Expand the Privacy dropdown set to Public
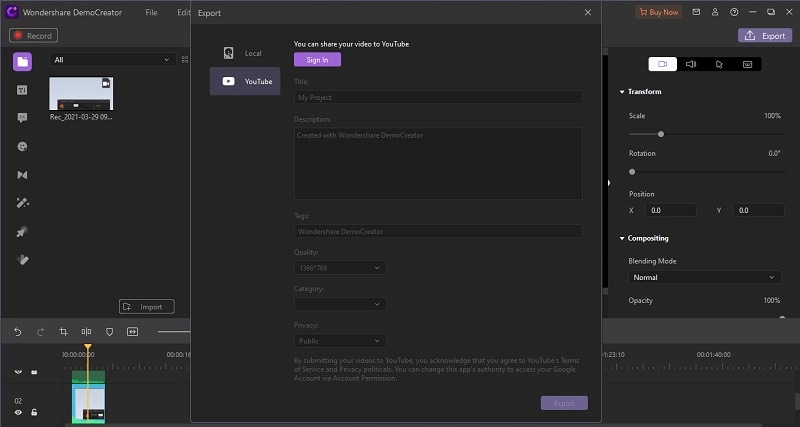The image size is (800, 427). (340, 341)
